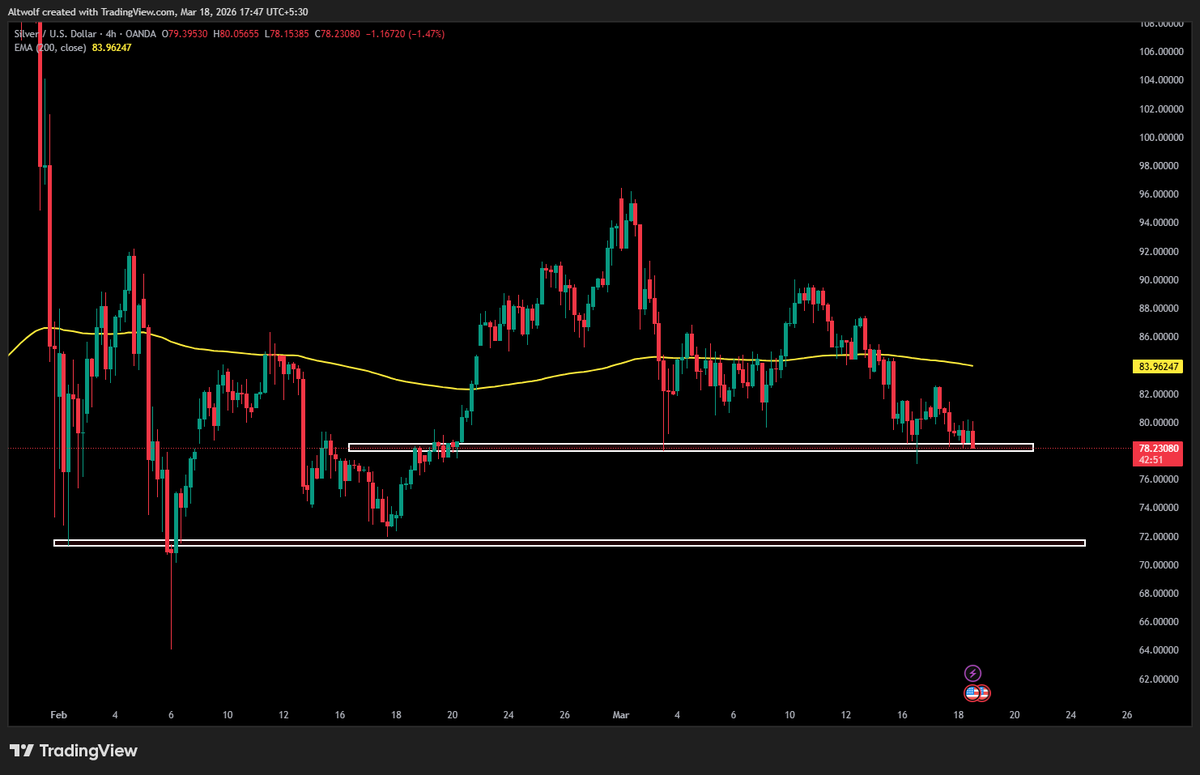The height and width of the screenshot is (775, 1200).
Task: Click the Feb label on the time axis
Action: tap(58, 716)
